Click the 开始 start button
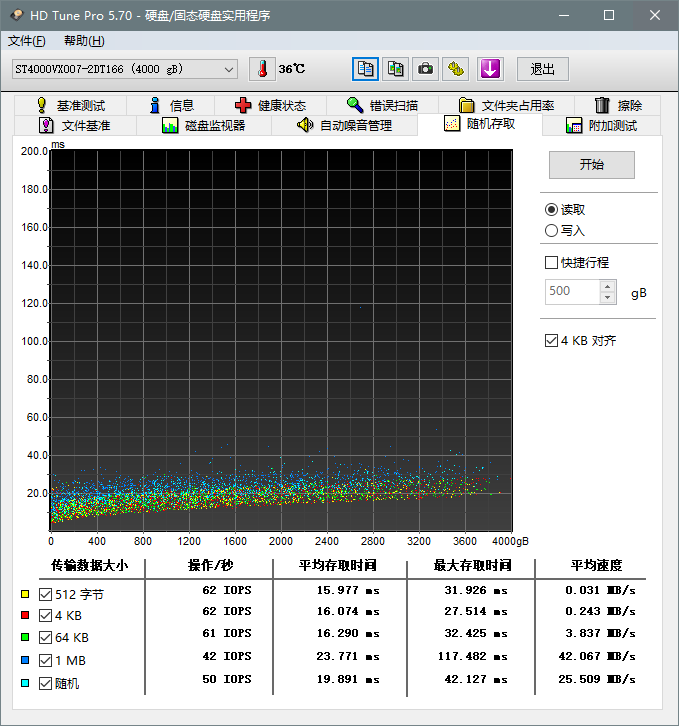The height and width of the screenshot is (726, 679). [x=591, y=165]
